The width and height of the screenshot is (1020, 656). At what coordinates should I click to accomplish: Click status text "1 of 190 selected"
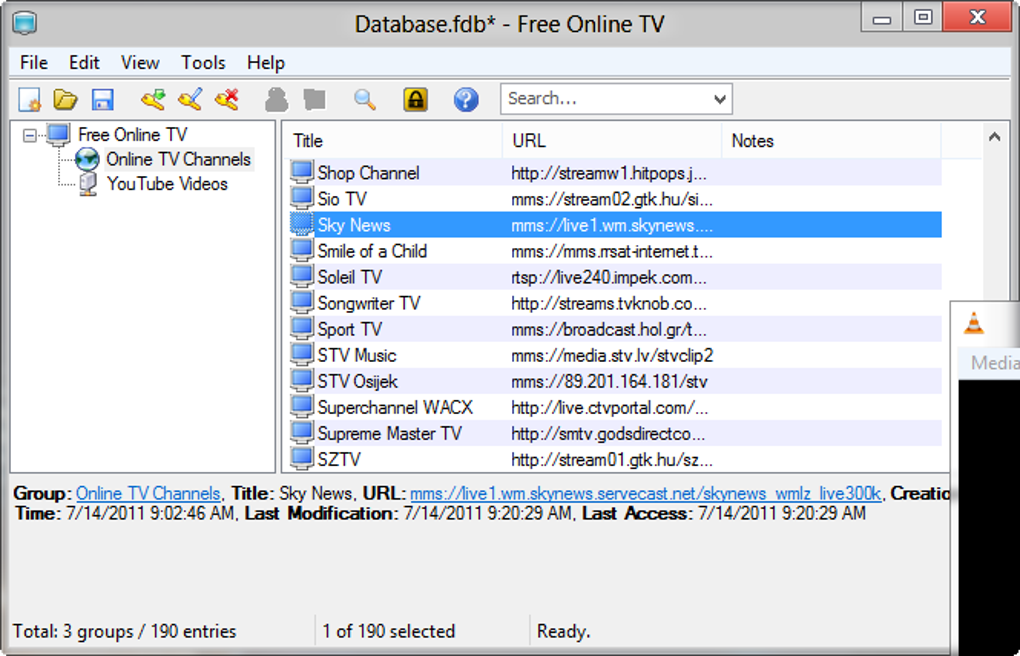pyautogui.click(x=388, y=631)
